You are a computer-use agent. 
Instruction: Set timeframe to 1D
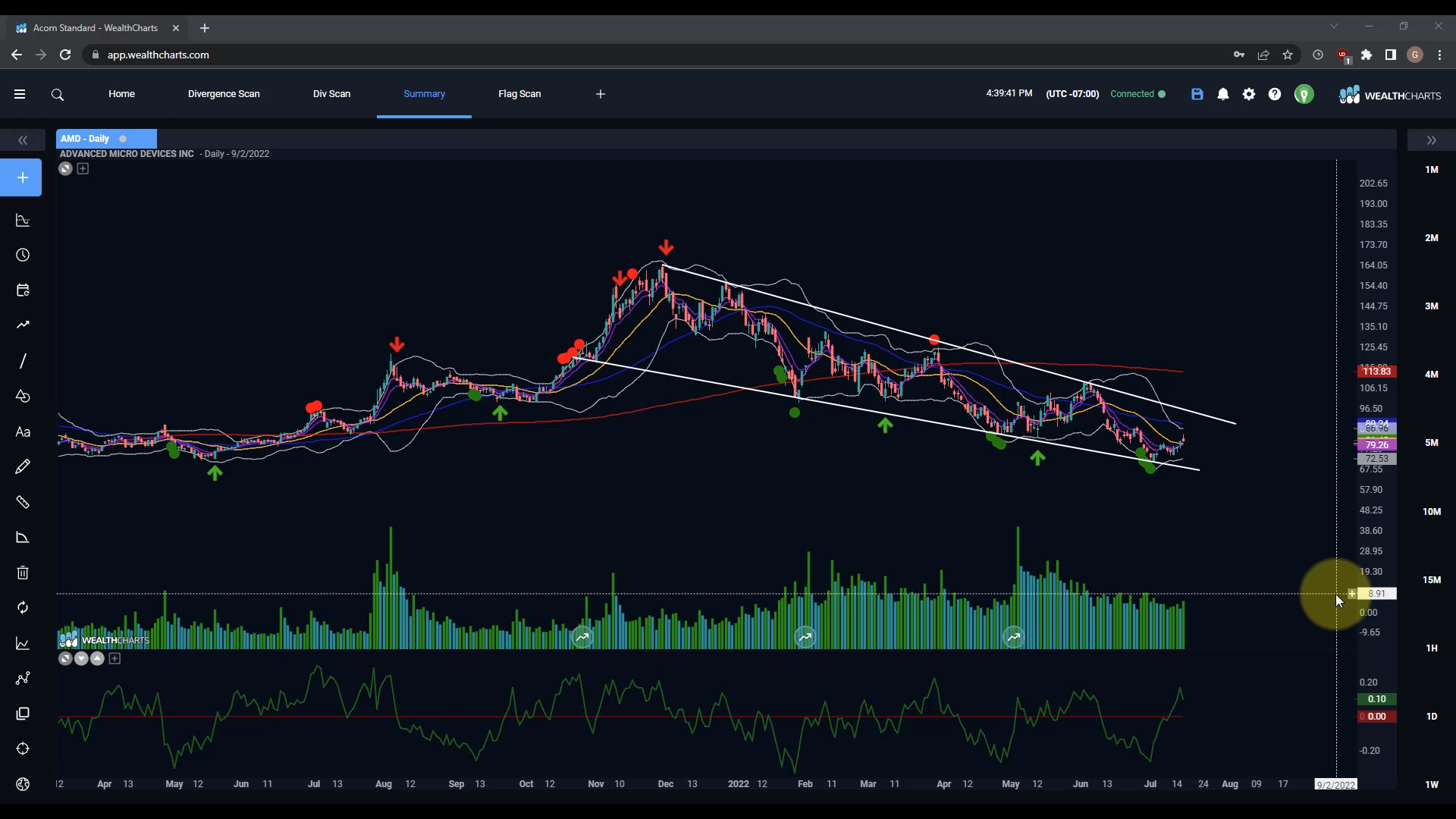click(x=1431, y=717)
